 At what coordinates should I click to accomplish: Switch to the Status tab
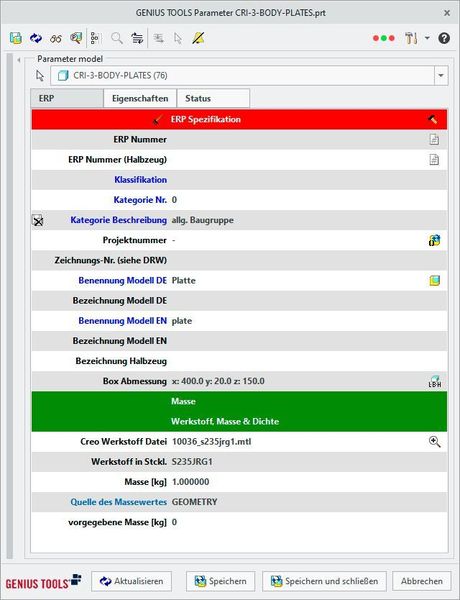[x=213, y=98]
